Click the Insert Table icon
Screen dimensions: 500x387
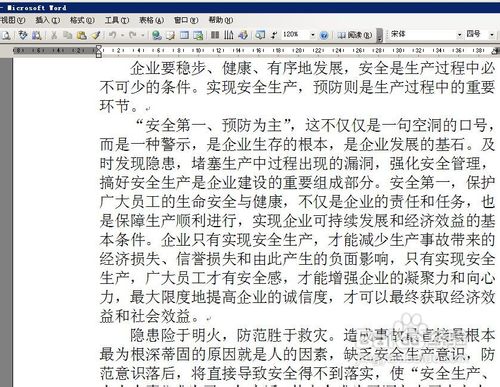[184, 35]
